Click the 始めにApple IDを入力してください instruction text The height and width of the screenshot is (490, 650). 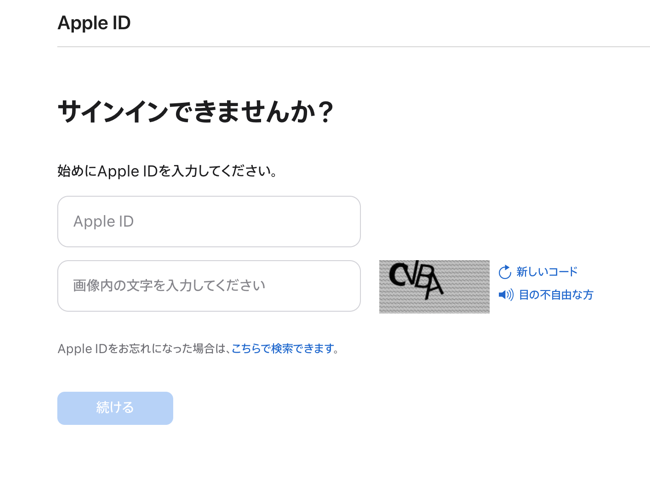(x=168, y=171)
